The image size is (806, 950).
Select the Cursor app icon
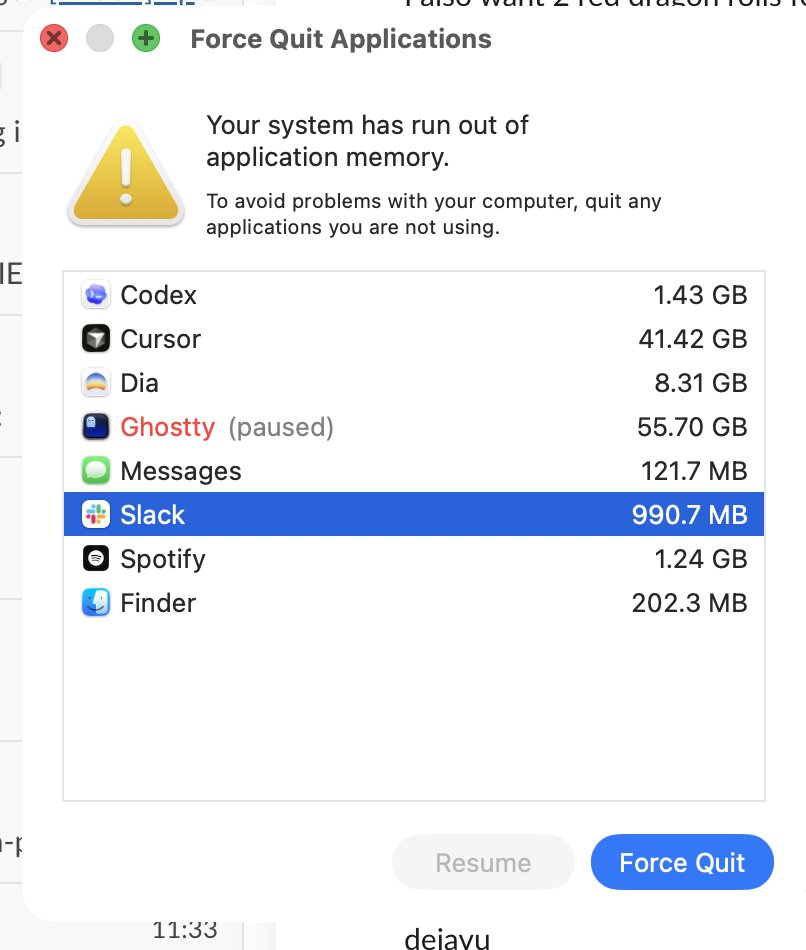coord(96,339)
